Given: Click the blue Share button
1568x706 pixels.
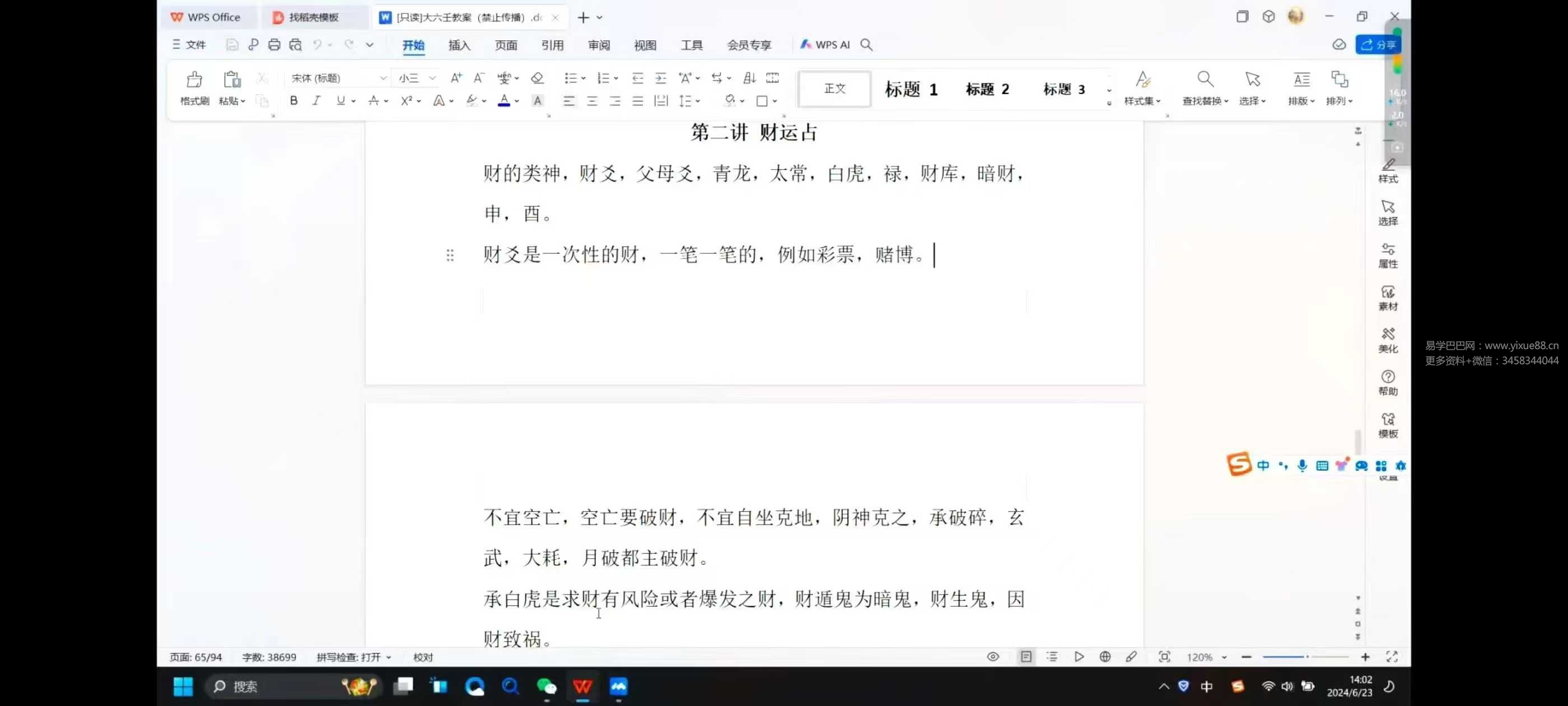Looking at the screenshot, I should tap(1378, 44).
